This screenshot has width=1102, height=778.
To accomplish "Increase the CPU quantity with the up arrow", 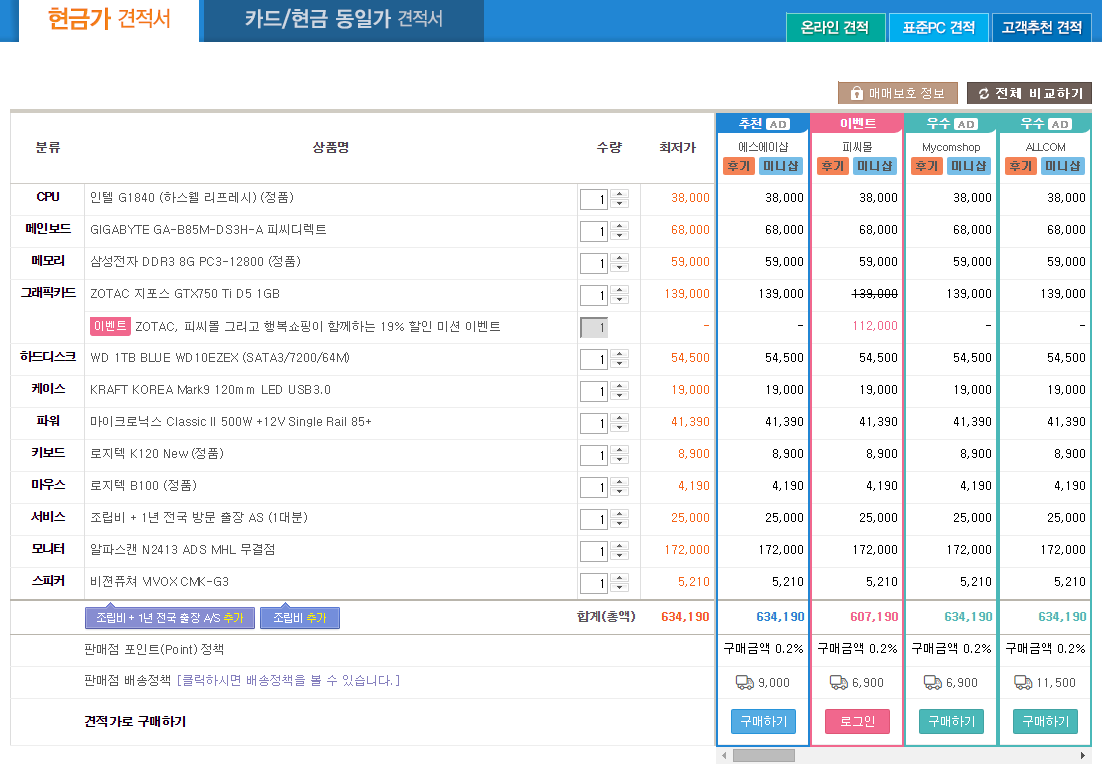I will click(x=620, y=194).
